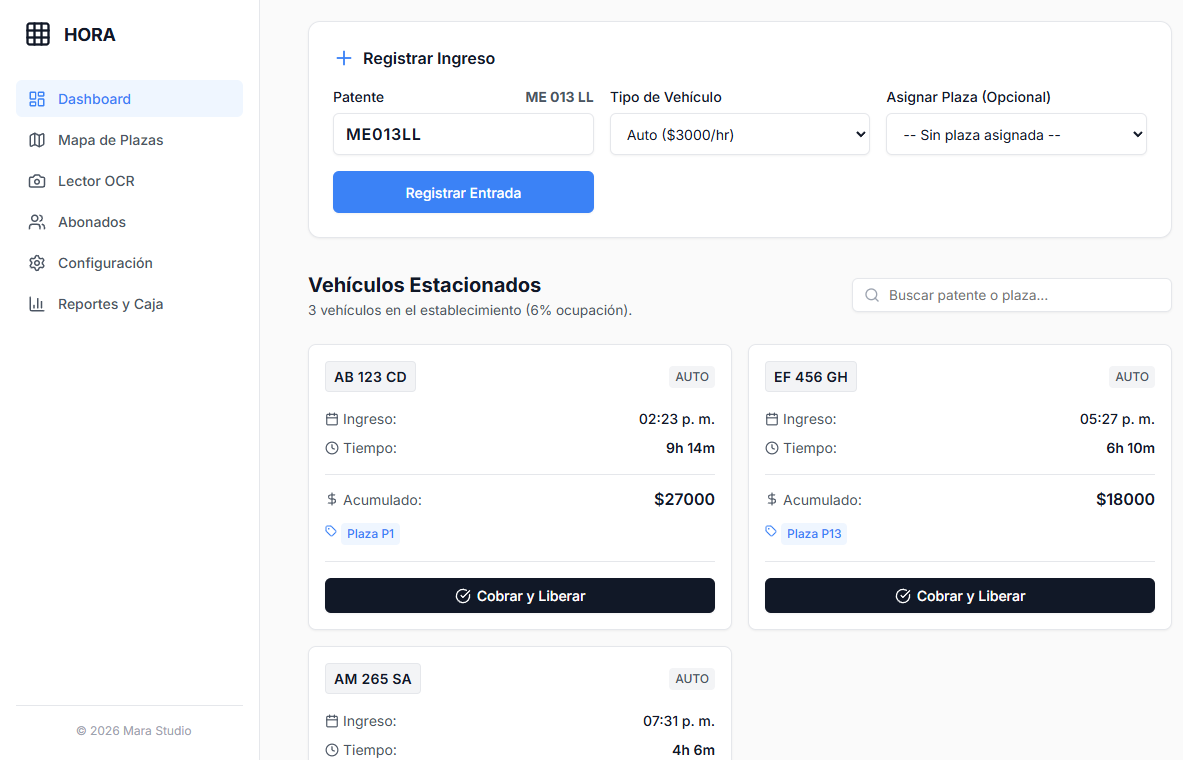The image size is (1183, 760).
Task: Click the Lector OCR camera icon
Action: click(37, 181)
